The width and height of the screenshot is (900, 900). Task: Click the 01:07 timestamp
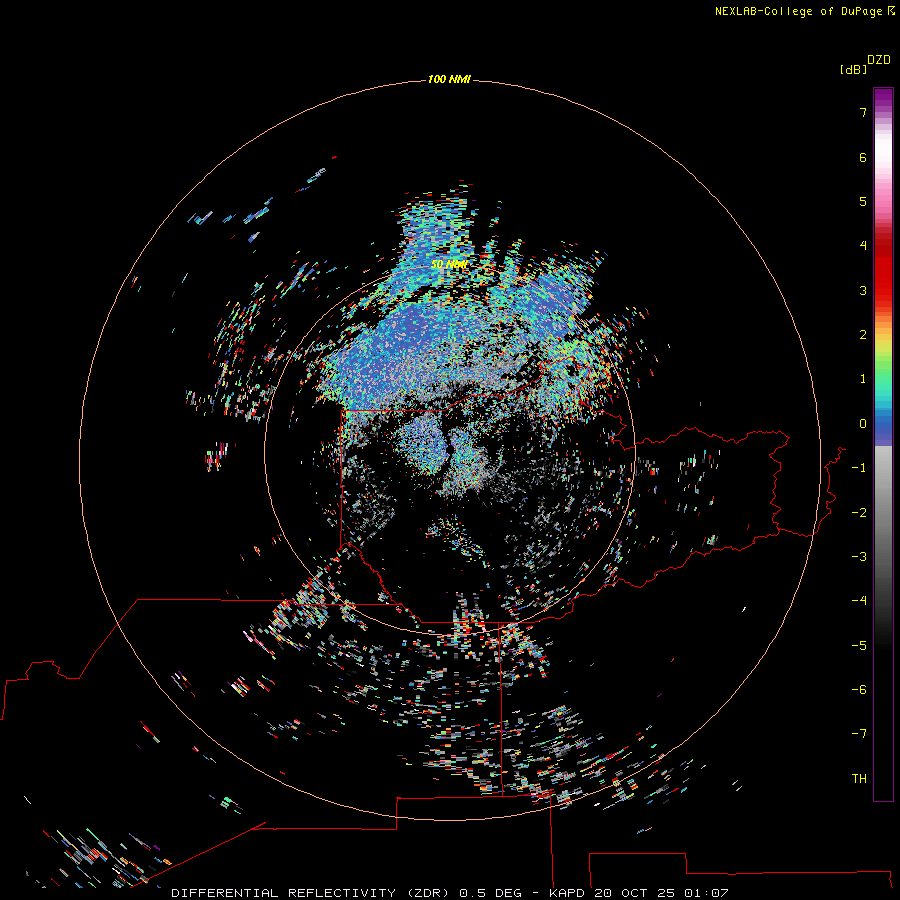click(709, 893)
